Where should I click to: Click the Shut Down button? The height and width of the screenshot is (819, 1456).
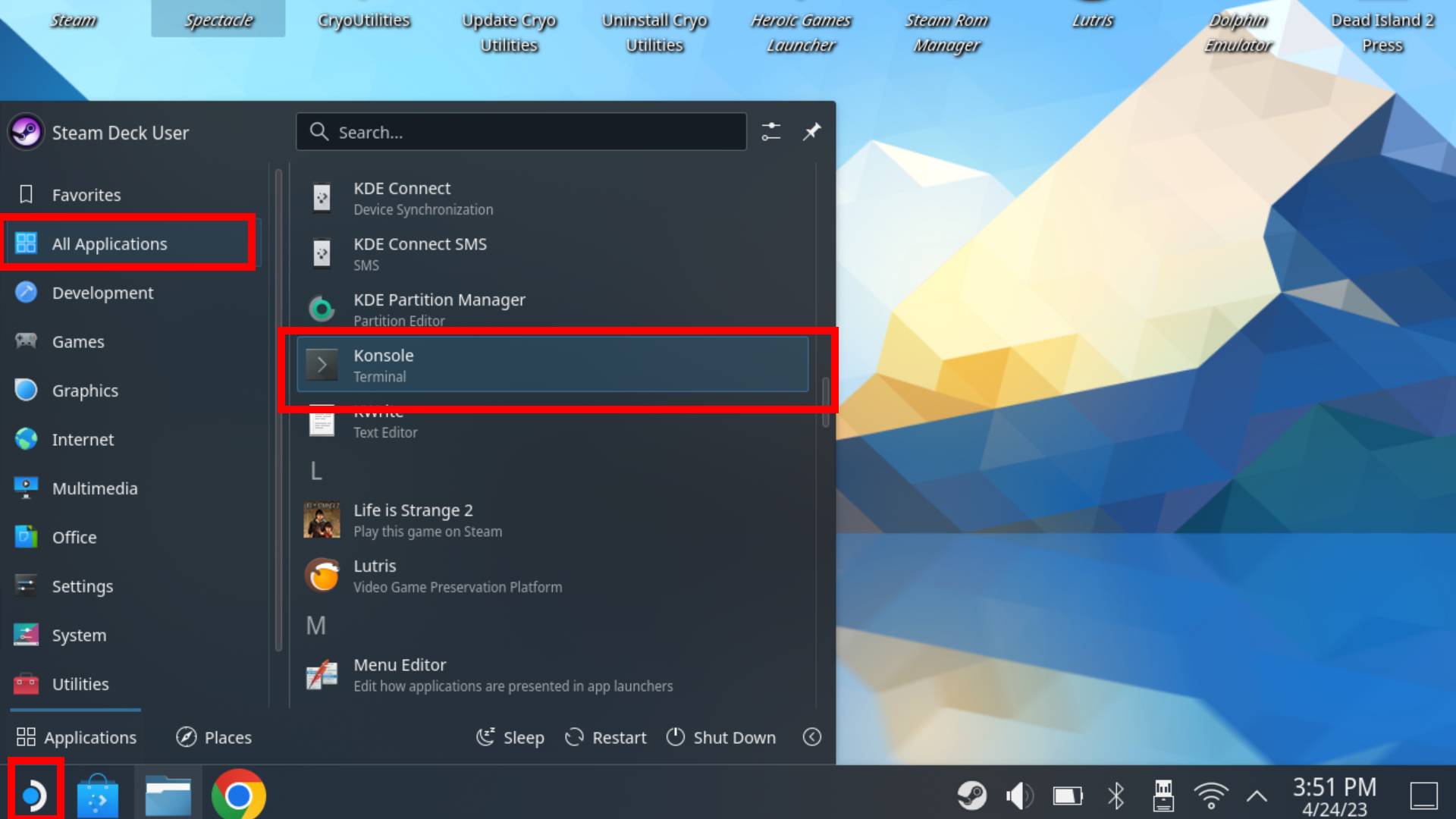721,737
